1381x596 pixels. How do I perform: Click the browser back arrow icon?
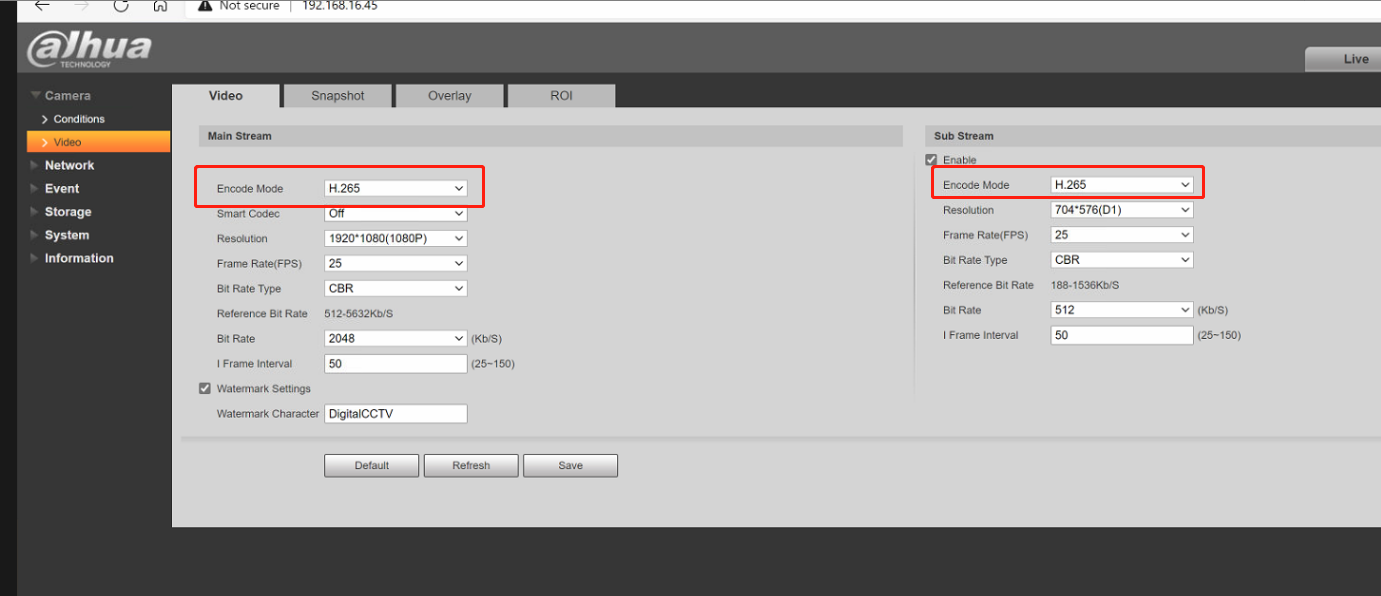(x=42, y=5)
